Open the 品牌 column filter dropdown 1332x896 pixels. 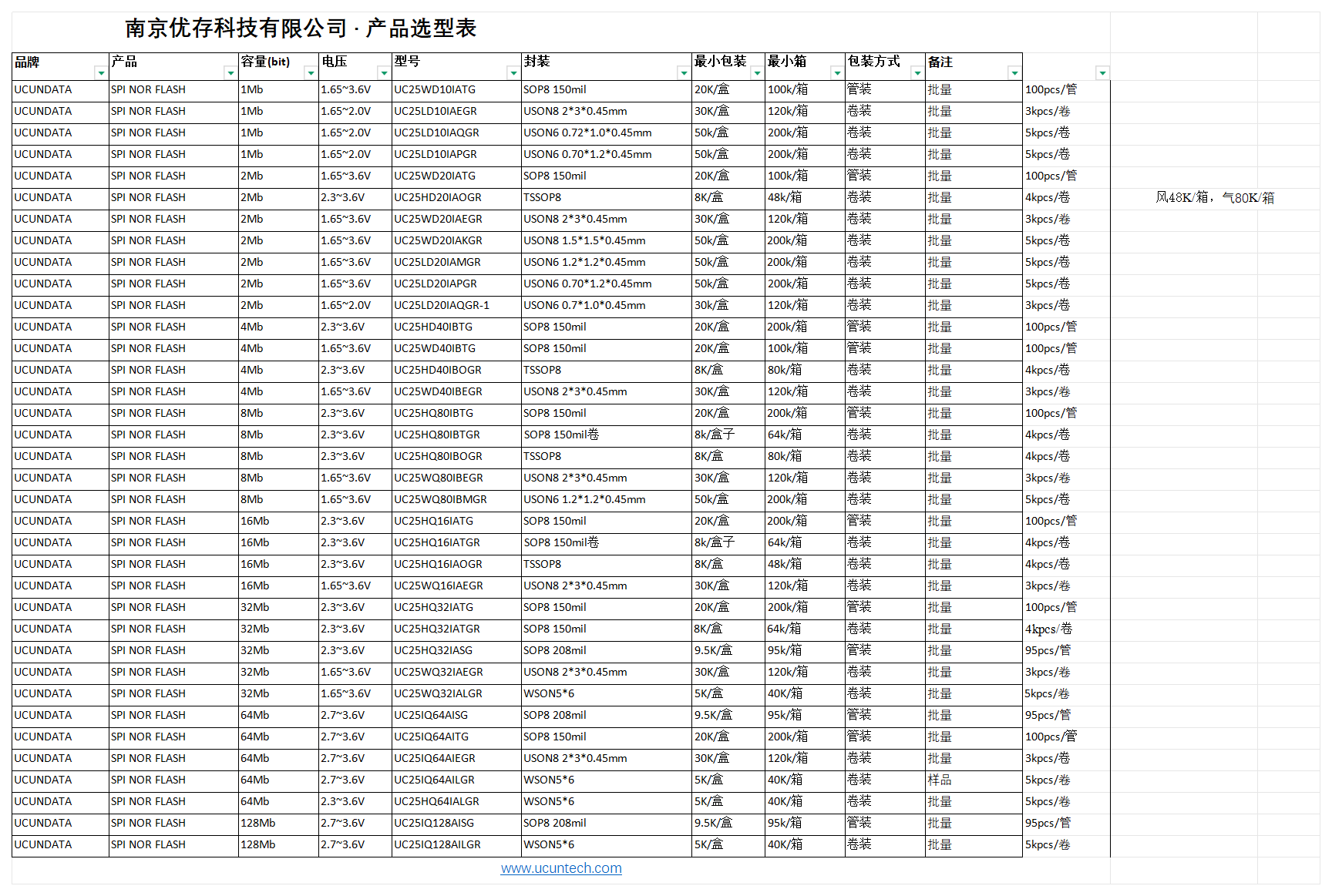coord(101,73)
